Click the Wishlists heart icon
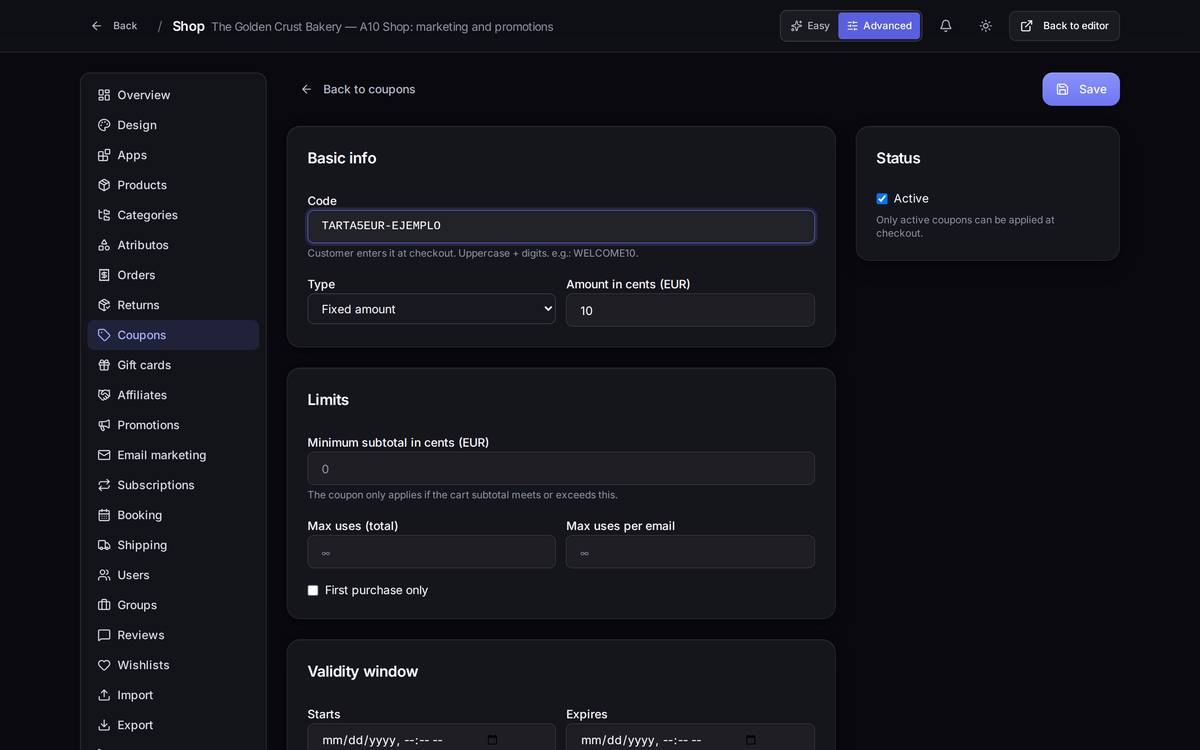The height and width of the screenshot is (750, 1200). [x=104, y=665]
